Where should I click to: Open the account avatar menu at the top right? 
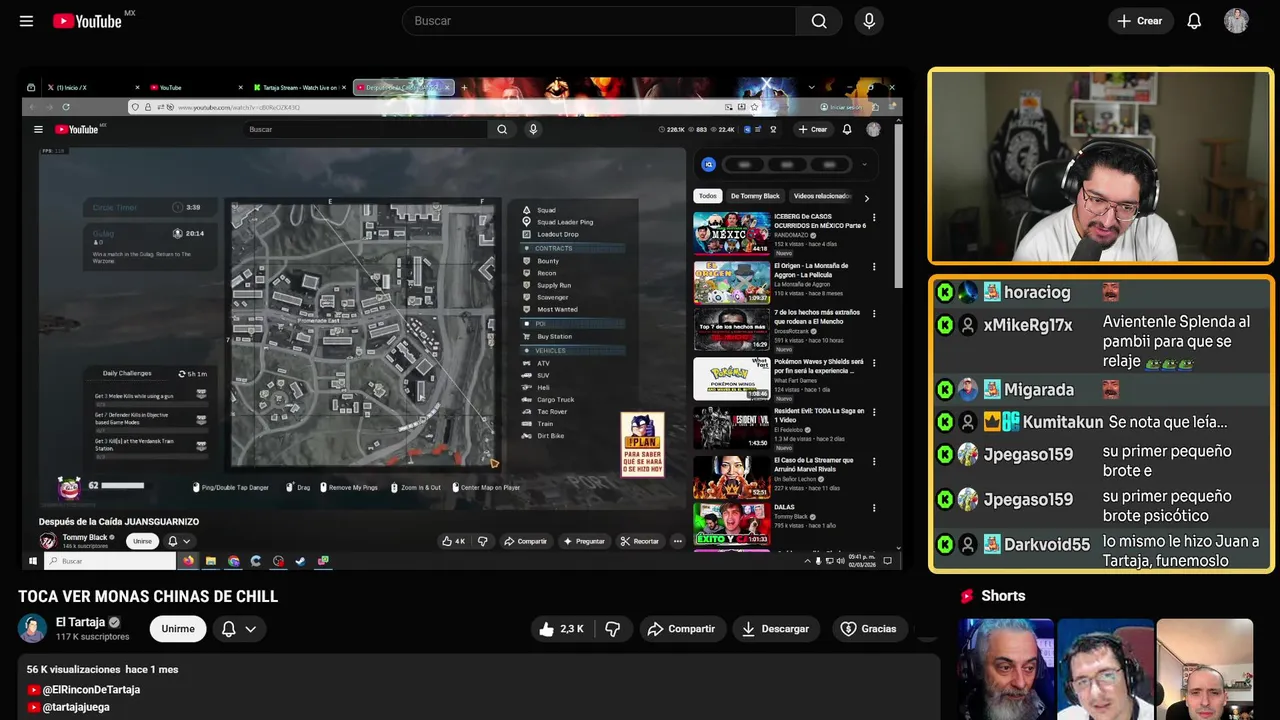point(1236,21)
